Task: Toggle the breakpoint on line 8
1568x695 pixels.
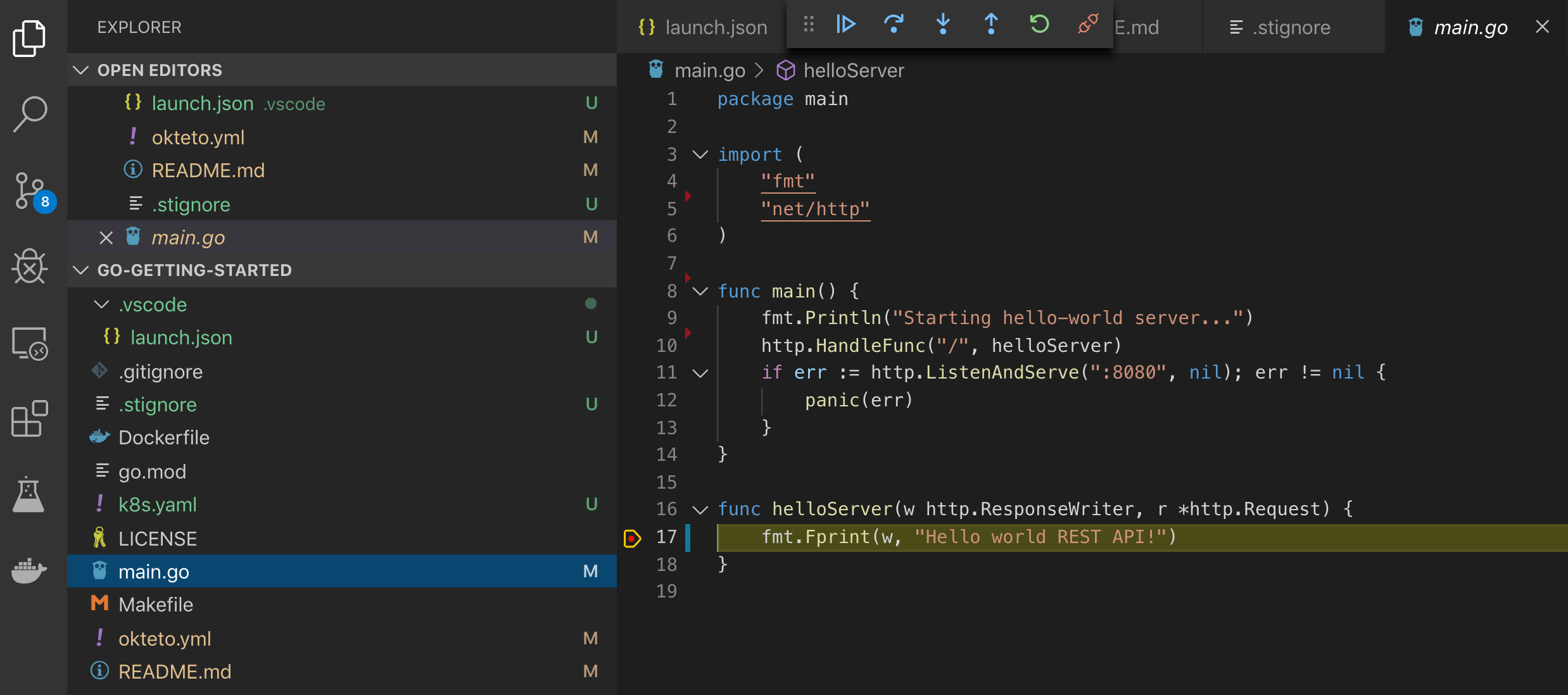Action: coord(687,277)
